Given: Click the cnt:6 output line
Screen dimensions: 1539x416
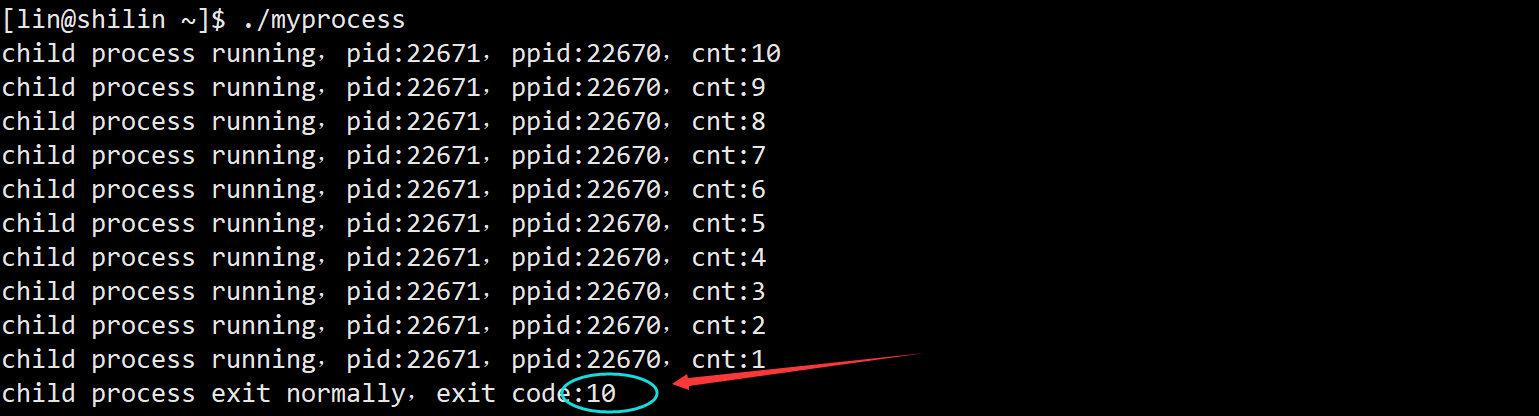Looking at the screenshot, I should click(384, 190).
